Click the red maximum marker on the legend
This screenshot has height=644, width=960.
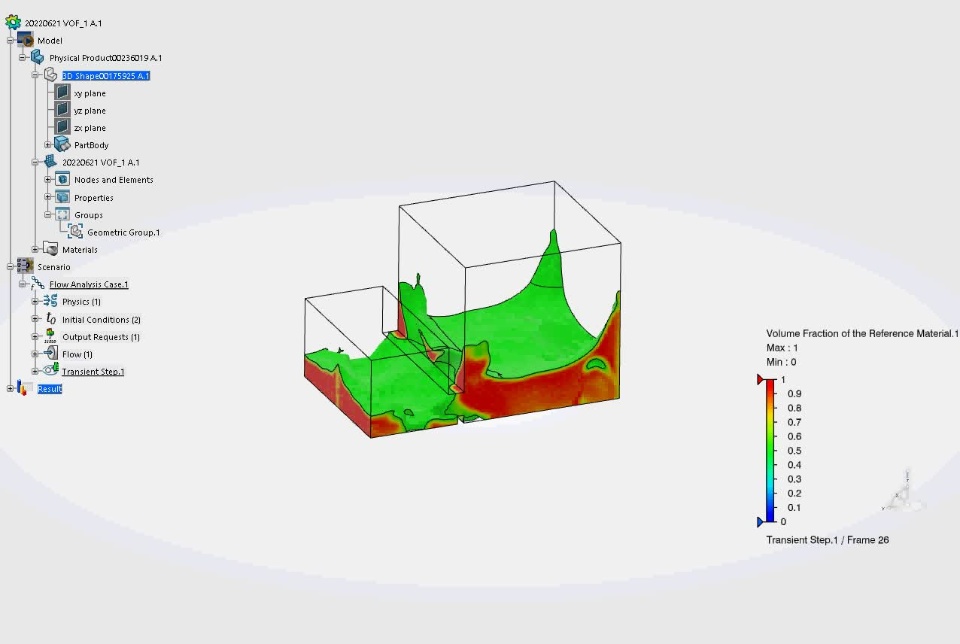(x=760, y=380)
